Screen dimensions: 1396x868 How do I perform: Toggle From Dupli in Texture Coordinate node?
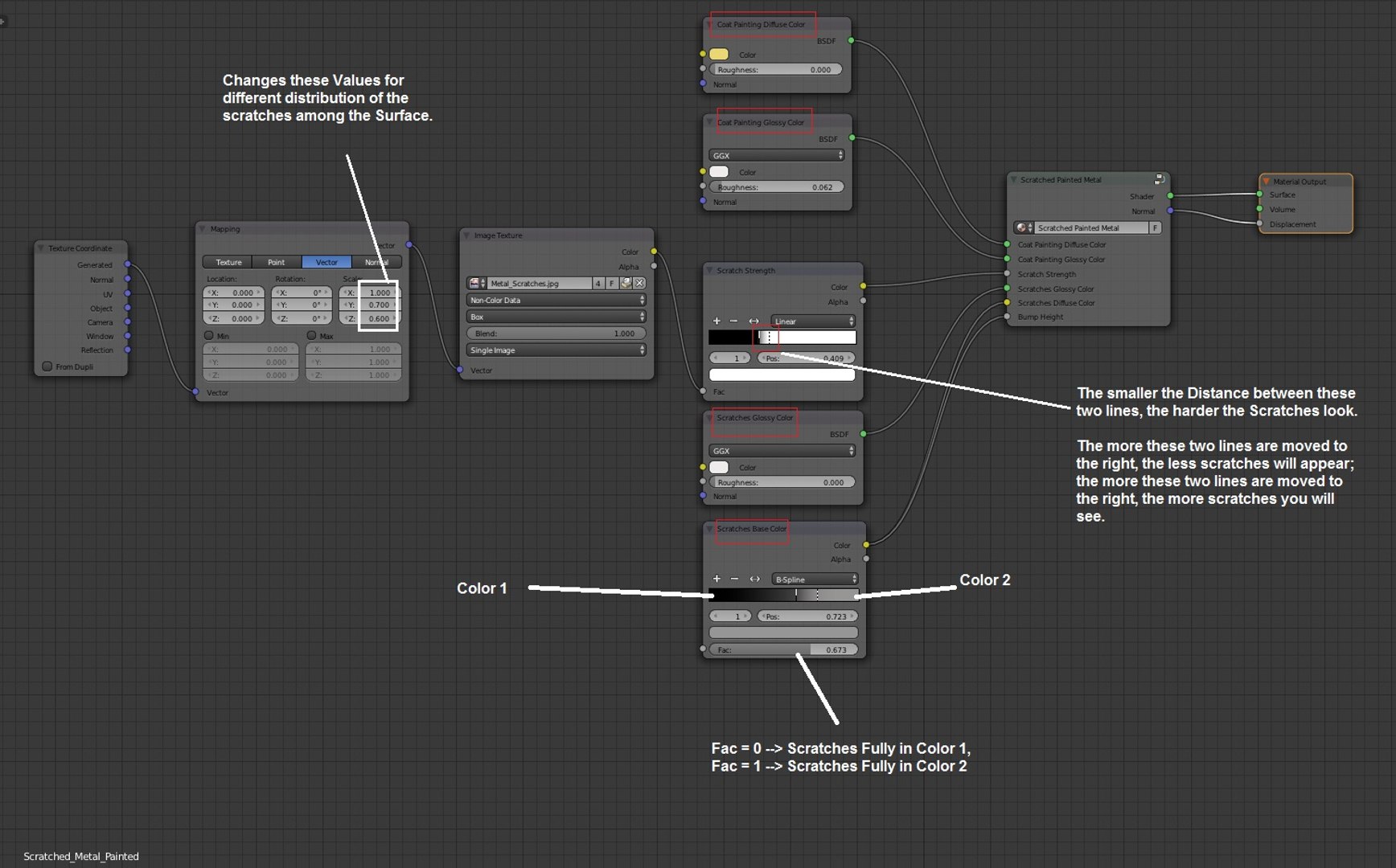click(x=47, y=366)
